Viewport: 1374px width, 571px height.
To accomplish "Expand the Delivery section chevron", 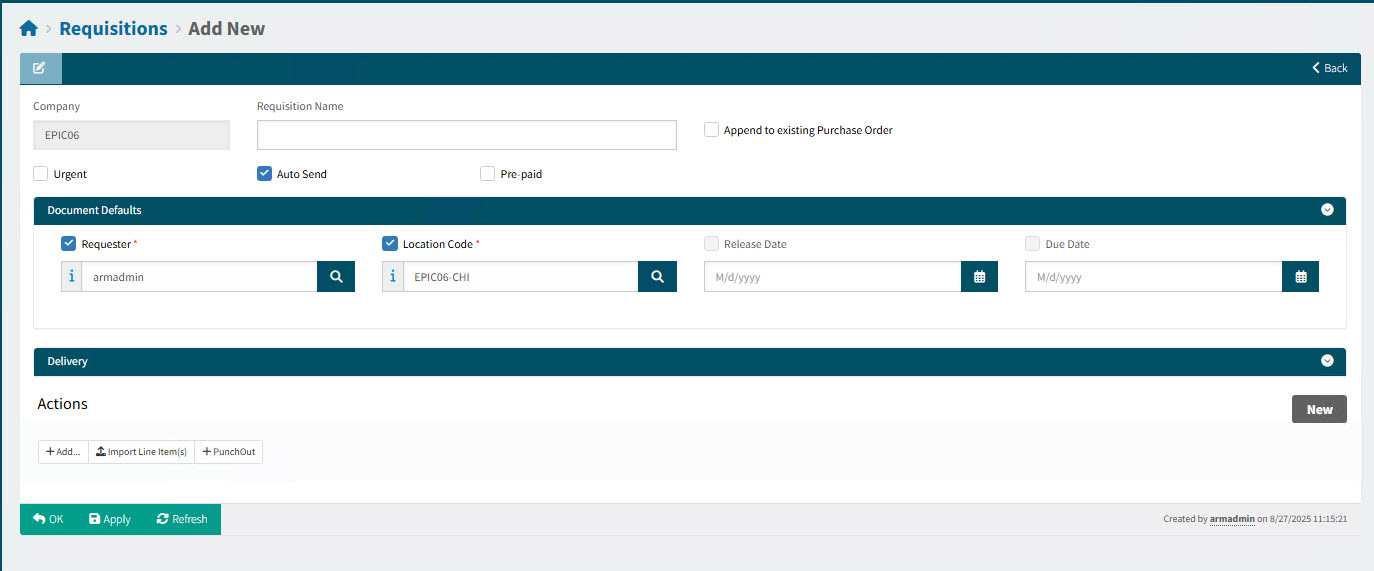I will [x=1327, y=361].
